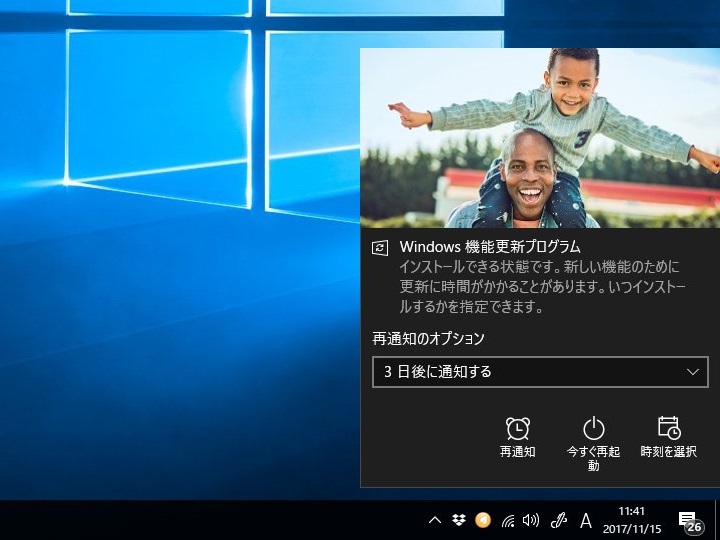Click the Show desktop strip
720x540 pixels.
[x=718, y=520]
